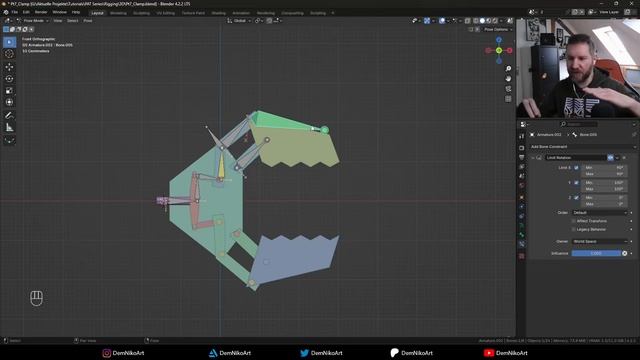Open Limit Rotation extra options dropdown arrow
640x360 pixels.
(x=617, y=158)
